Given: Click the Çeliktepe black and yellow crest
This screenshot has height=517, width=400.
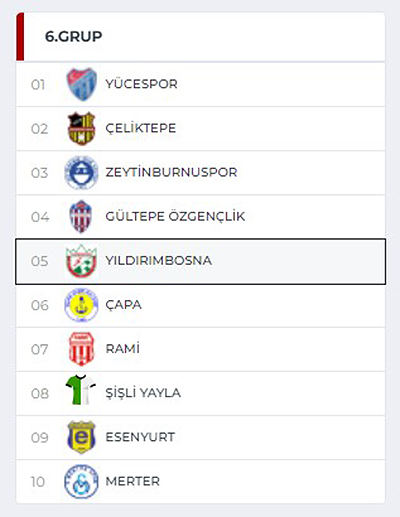Looking at the screenshot, I should pos(81,128).
